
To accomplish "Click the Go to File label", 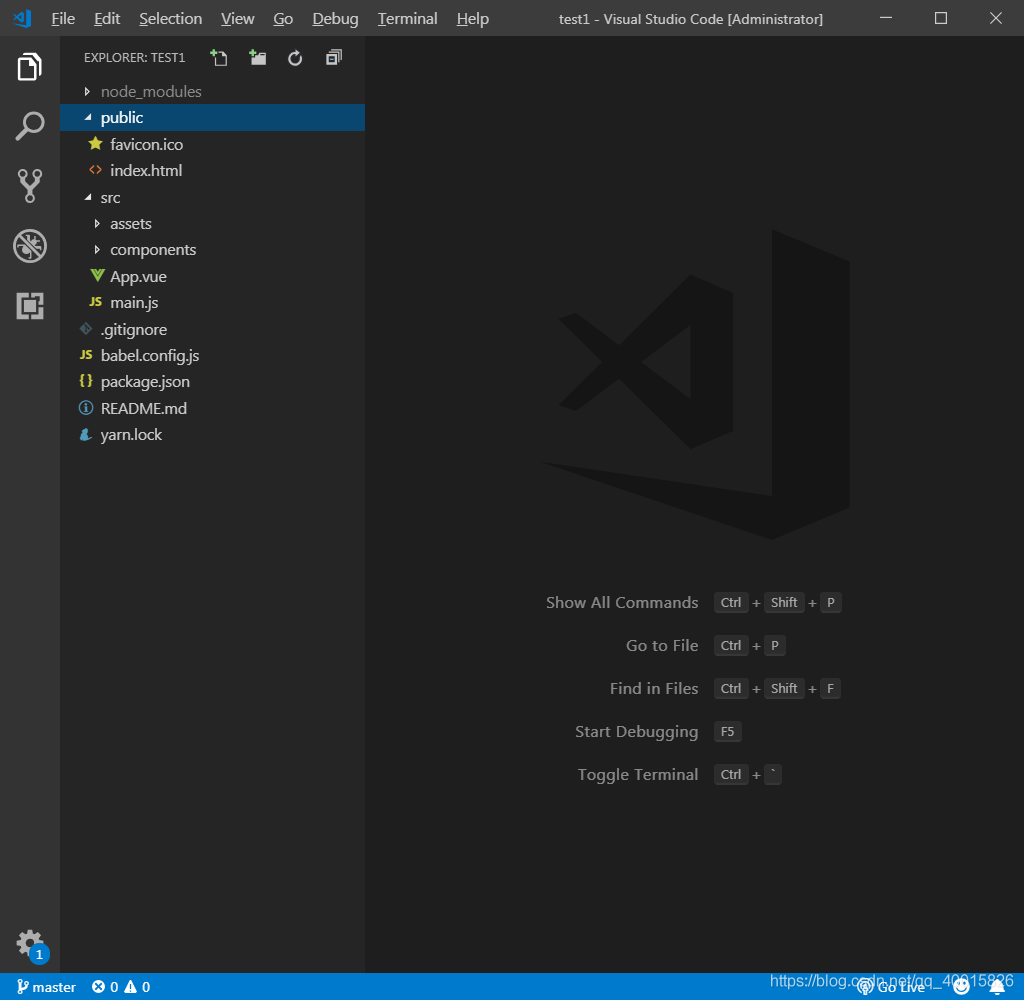I will [x=662, y=645].
